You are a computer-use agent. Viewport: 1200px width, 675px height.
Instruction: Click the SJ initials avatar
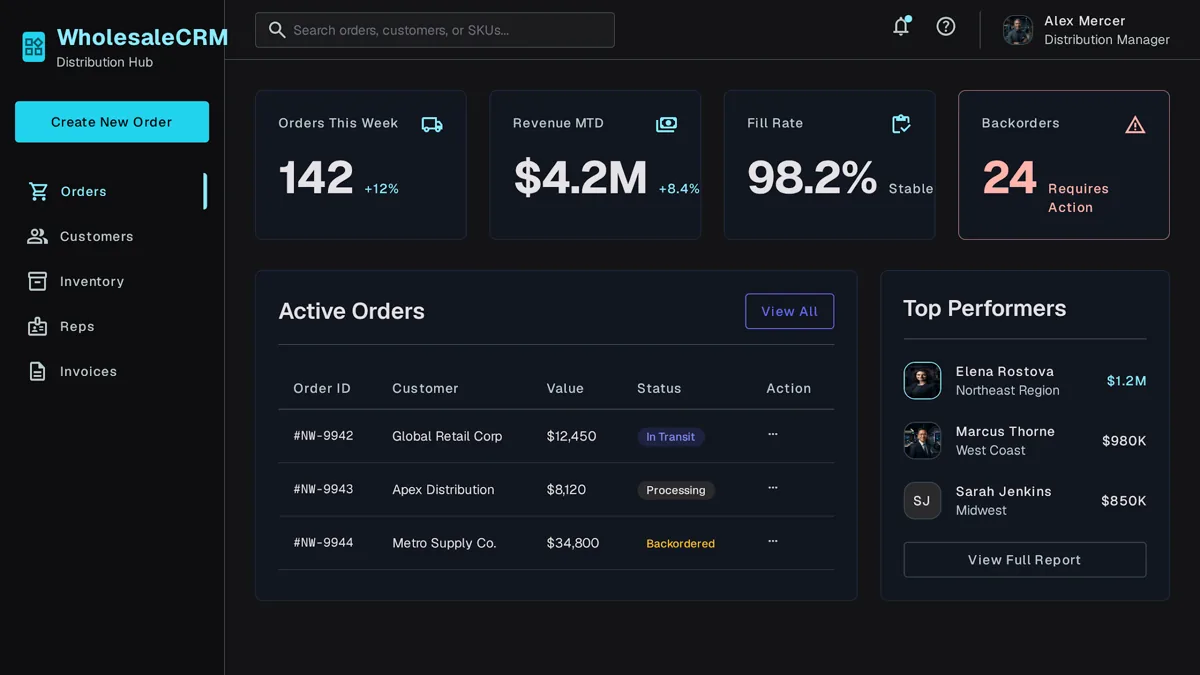(x=922, y=500)
